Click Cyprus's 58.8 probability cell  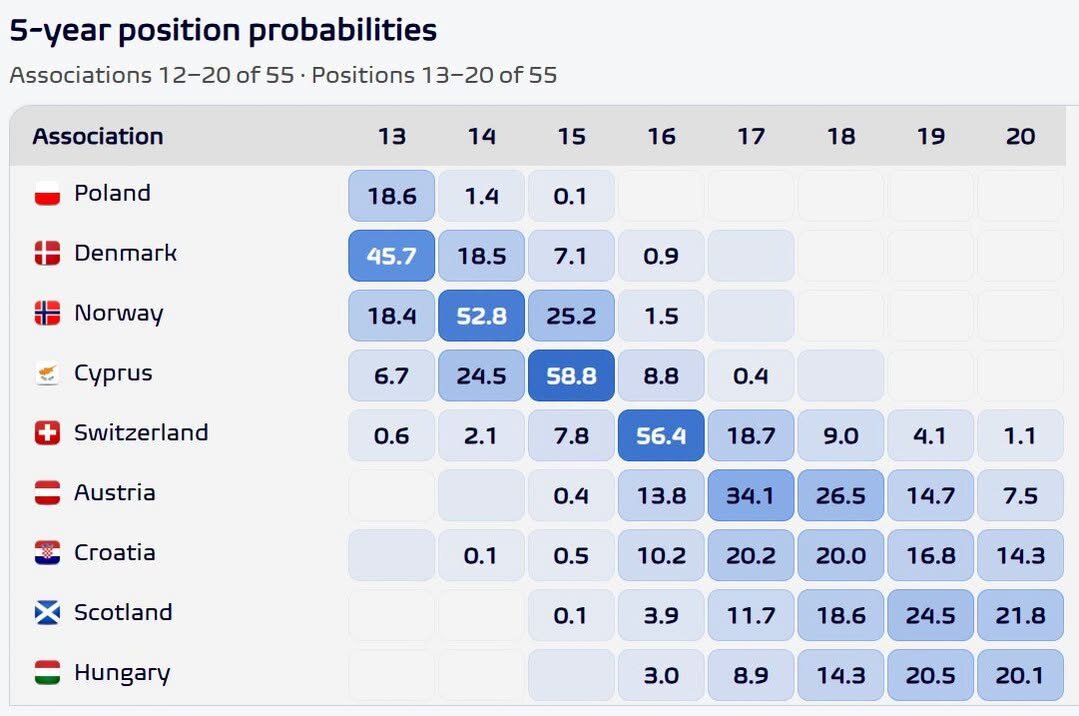(x=571, y=376)
